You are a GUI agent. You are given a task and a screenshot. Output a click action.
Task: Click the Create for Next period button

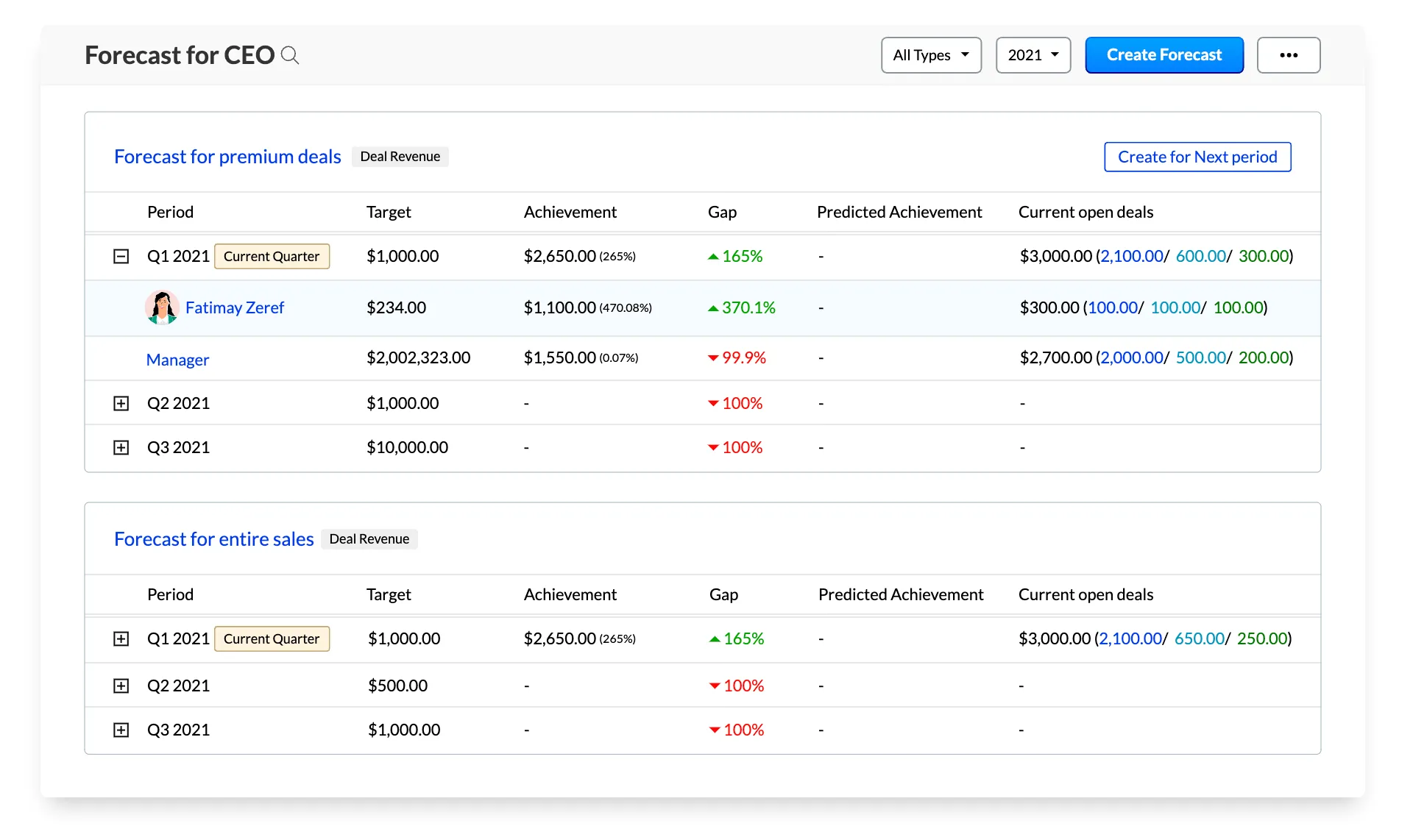coord(1197,157)
